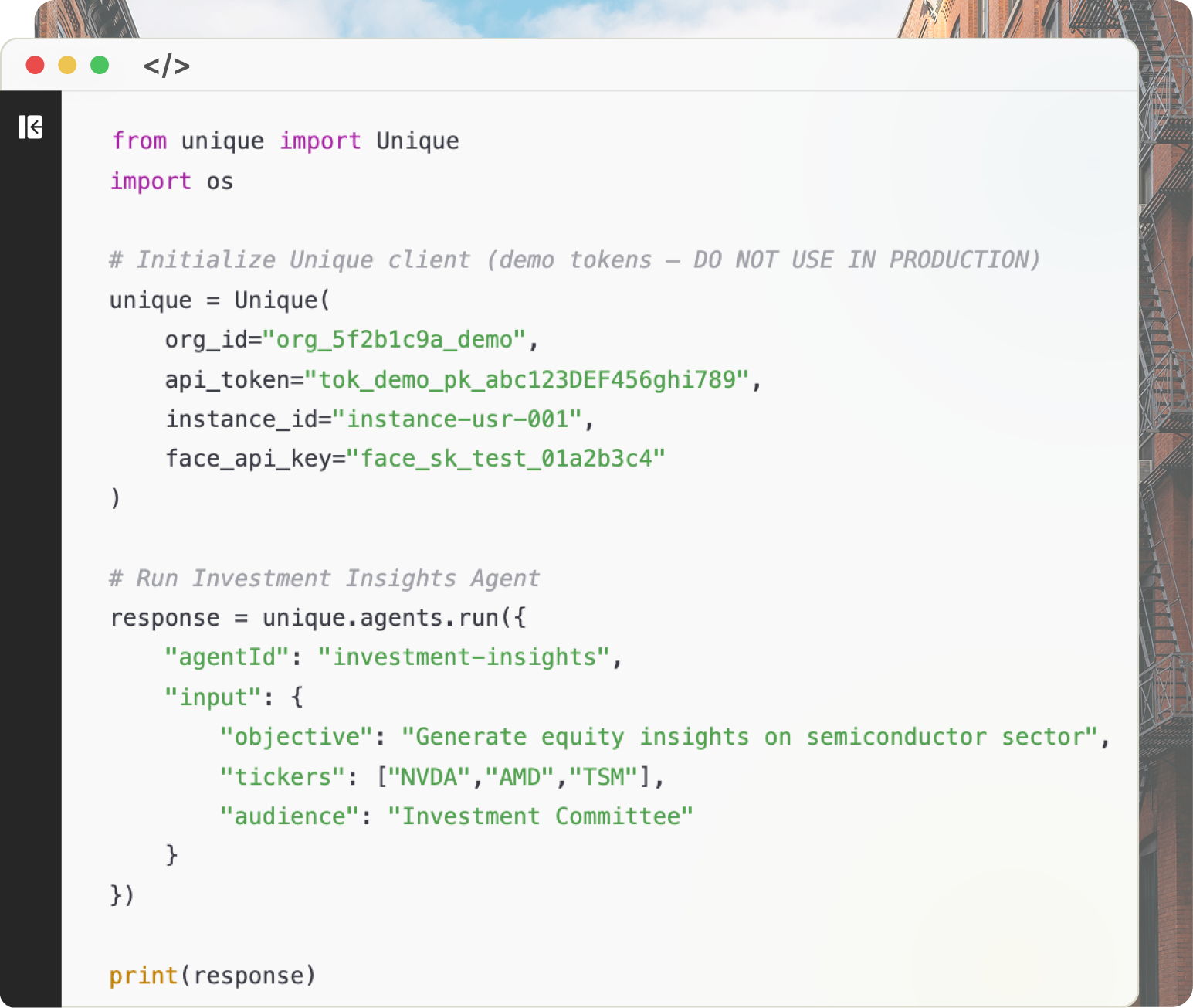The width and height of the screenshot is (1193, 1008).
Task: Click the "face_sk_test_01a2b3c4" key value
Action: (505, 458)
